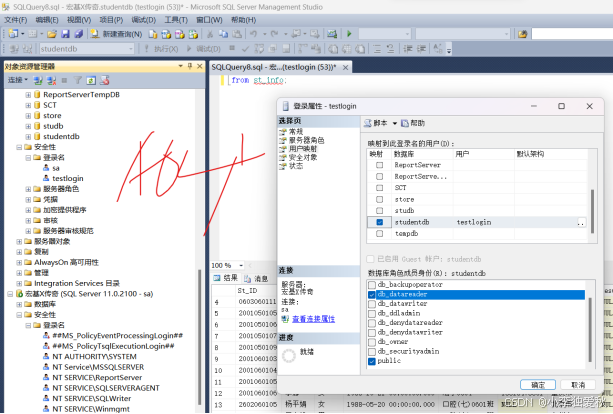Screen dimensions: 613x414
Task: Select the 常规 page in the dialog
Action: [x=296, y=132]
